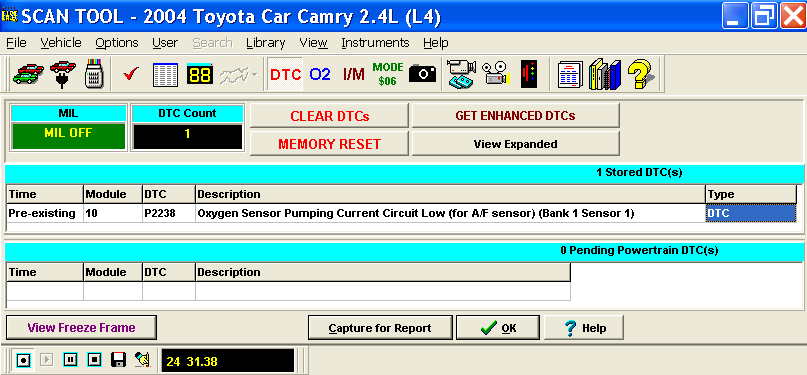
Task: Click the View Freeze Frame button
Action: tap(81, 328)
